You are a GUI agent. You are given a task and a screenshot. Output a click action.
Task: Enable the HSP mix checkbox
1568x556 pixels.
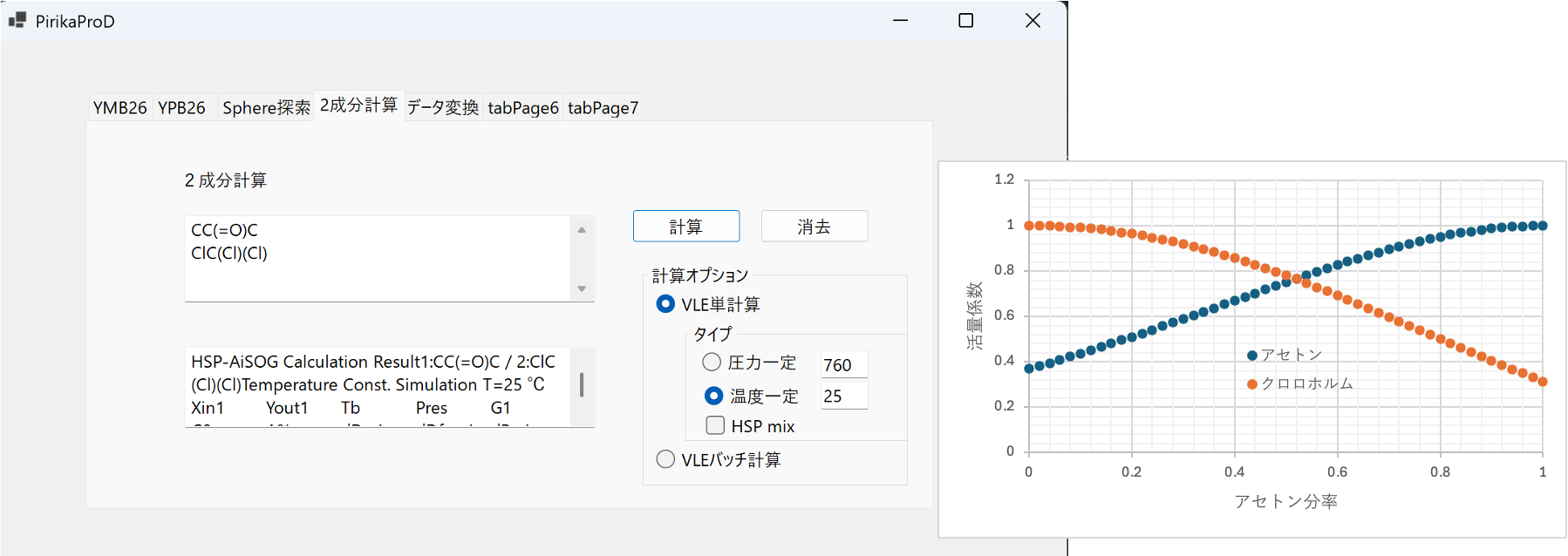pyautogui.click(x=715, y=425)
